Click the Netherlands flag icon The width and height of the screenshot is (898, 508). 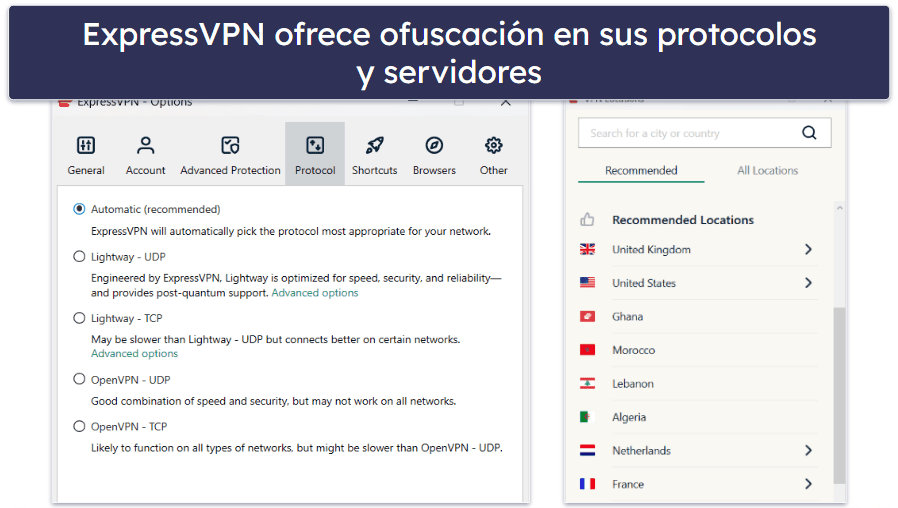click(x=587, y=450)
